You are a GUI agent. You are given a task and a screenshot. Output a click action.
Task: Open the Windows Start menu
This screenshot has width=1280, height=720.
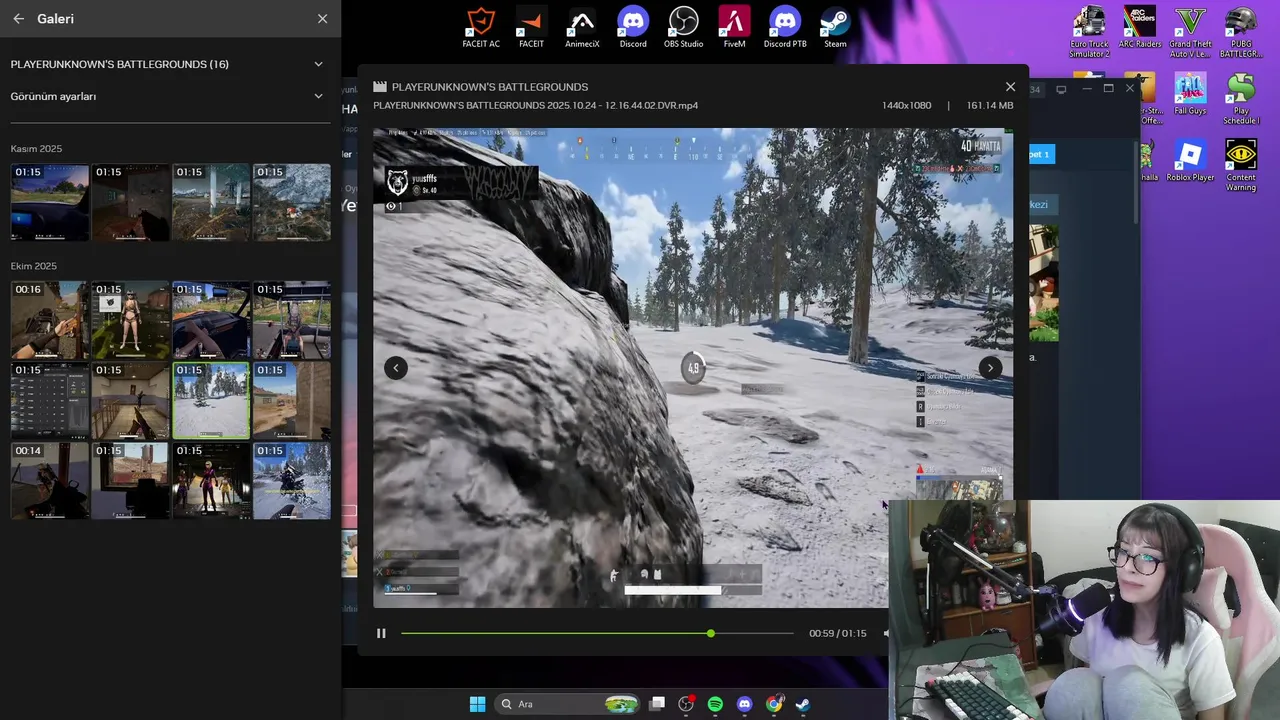tap(477, 704)
